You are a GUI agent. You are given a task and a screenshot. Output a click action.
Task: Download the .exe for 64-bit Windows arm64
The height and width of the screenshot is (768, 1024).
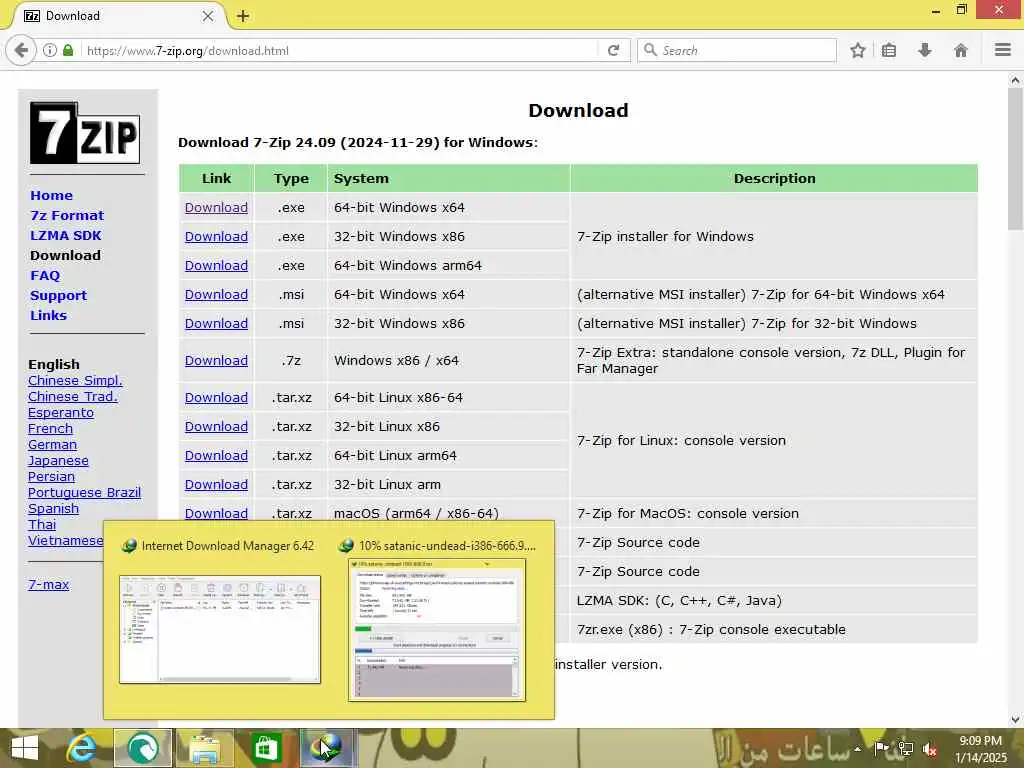[x=216, y=266]
